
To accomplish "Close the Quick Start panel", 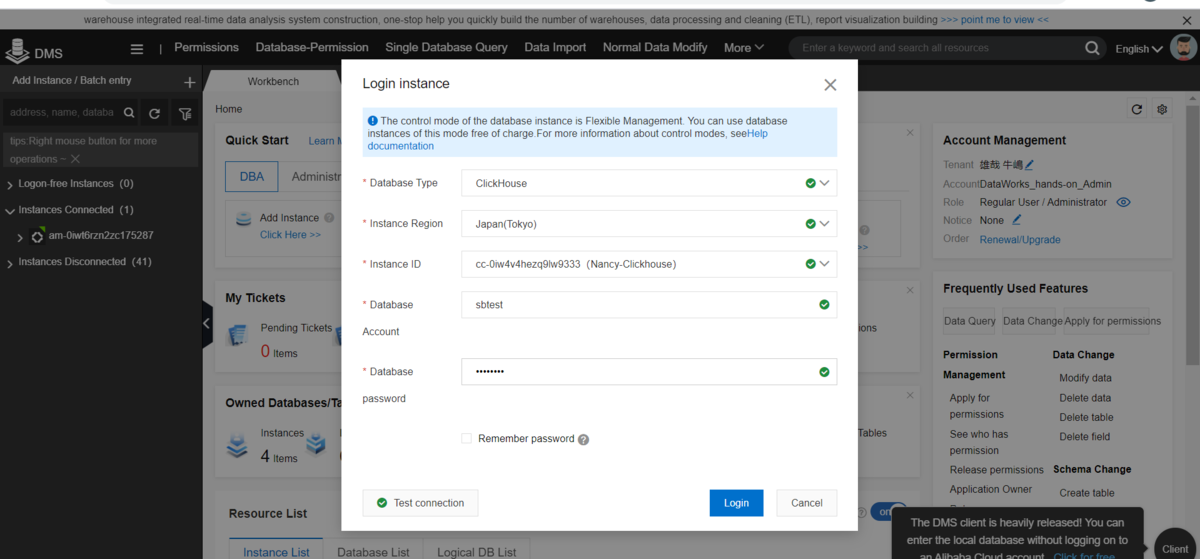I will tap(910, 132).
